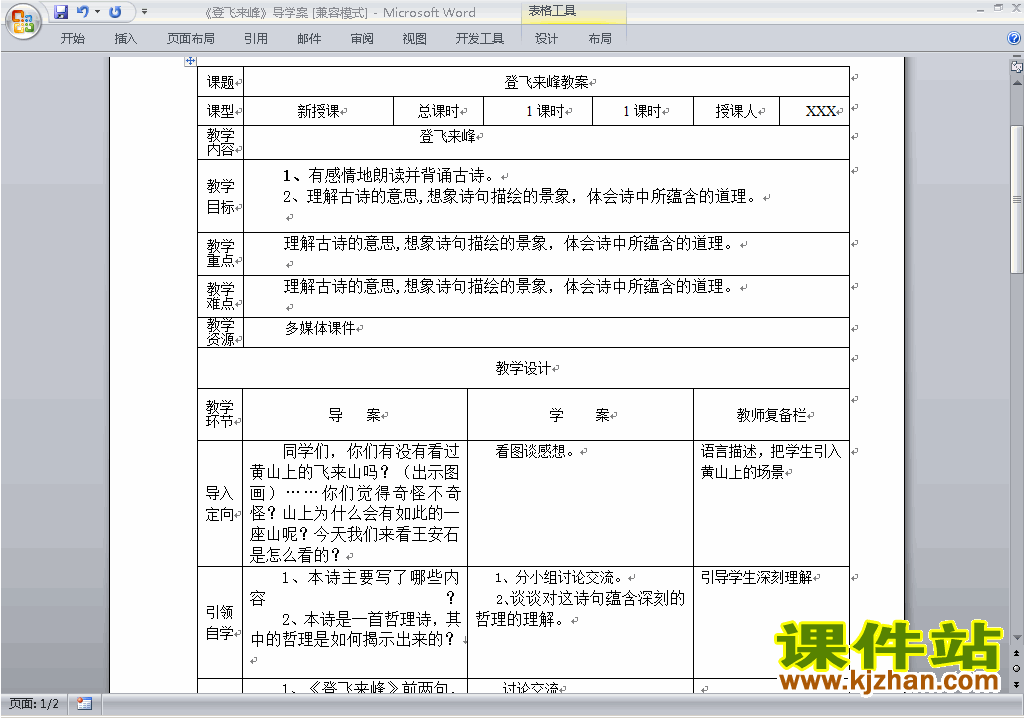Image resolution: width=1024 pixels, height=718 pixels.
Task: Click the vertical scrollbar bottom down arrow
Action: (x=1017, y=638)
